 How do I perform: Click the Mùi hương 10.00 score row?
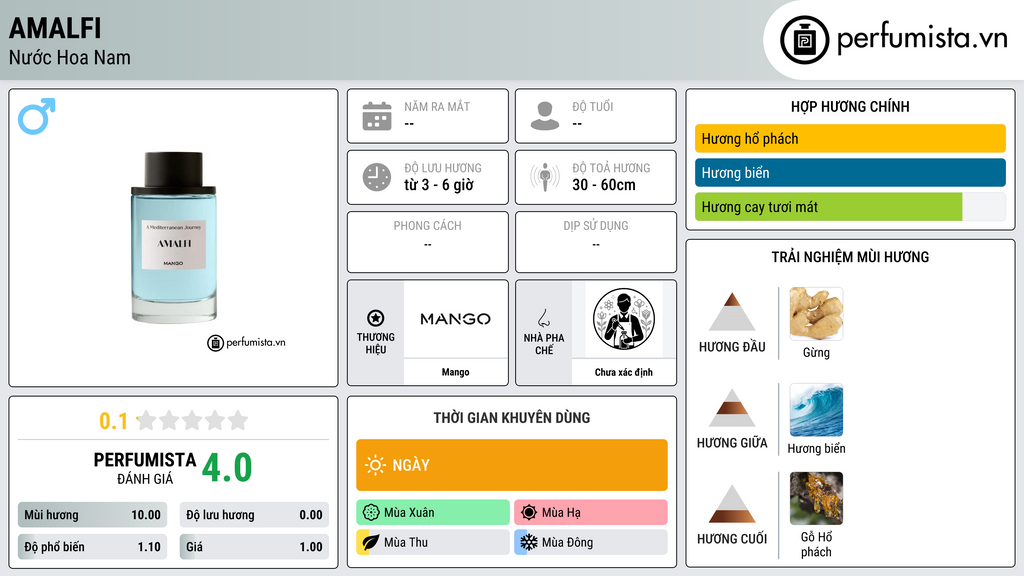tap(92, 515)
